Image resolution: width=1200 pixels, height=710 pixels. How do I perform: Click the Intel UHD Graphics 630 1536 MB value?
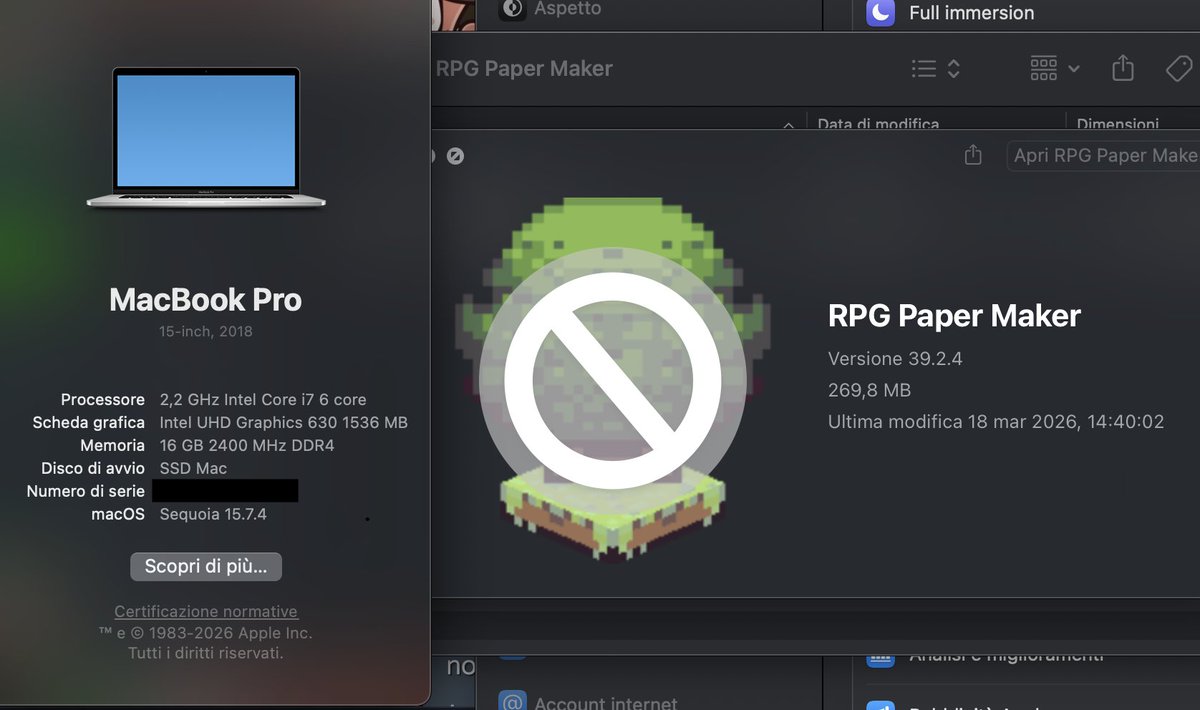pyautogui.click(x=284, y=422)
